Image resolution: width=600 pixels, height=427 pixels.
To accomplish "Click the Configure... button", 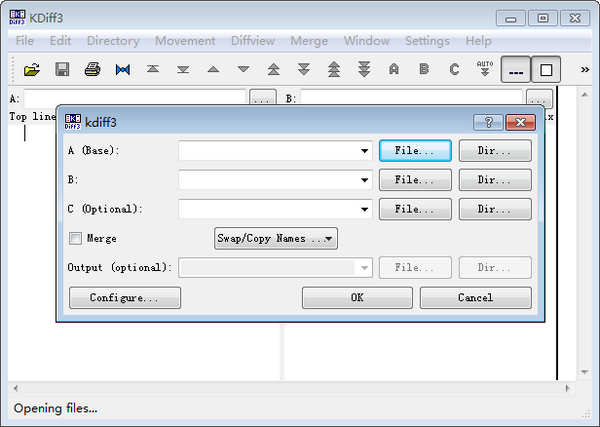I will [x=125, y=298].
